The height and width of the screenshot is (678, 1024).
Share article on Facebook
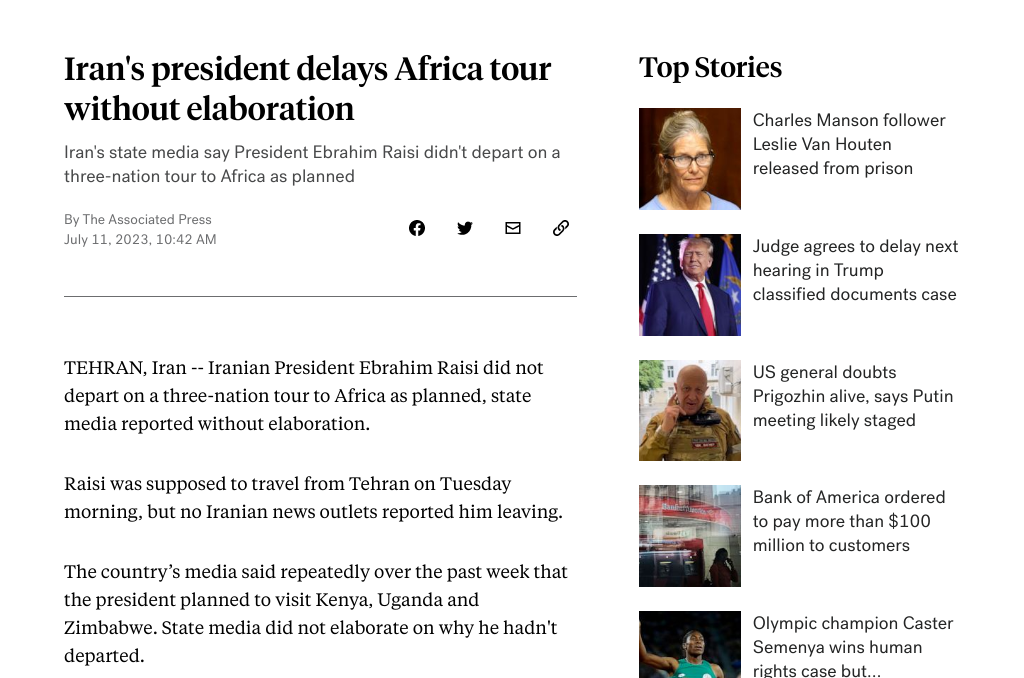(417, 228)
